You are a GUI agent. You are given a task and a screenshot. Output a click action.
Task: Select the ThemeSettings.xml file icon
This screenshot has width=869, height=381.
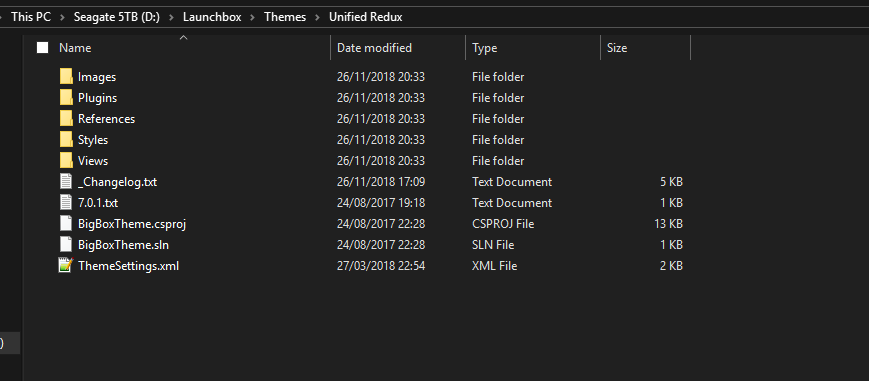click(66, 266)
